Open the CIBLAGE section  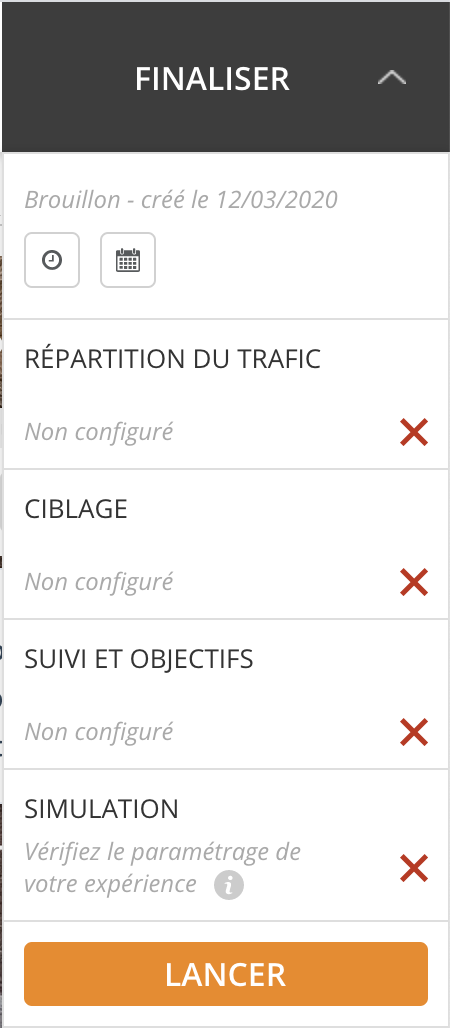pyautogui.click(x=226, y=544)
